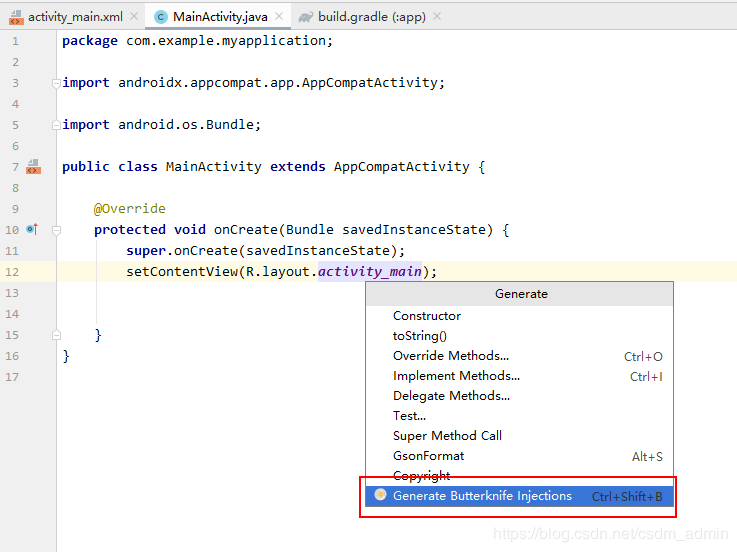This screenshot has width=737, height=552.
Task: Select Delegate Methods... in Generate menu
Action: (519, 396)
